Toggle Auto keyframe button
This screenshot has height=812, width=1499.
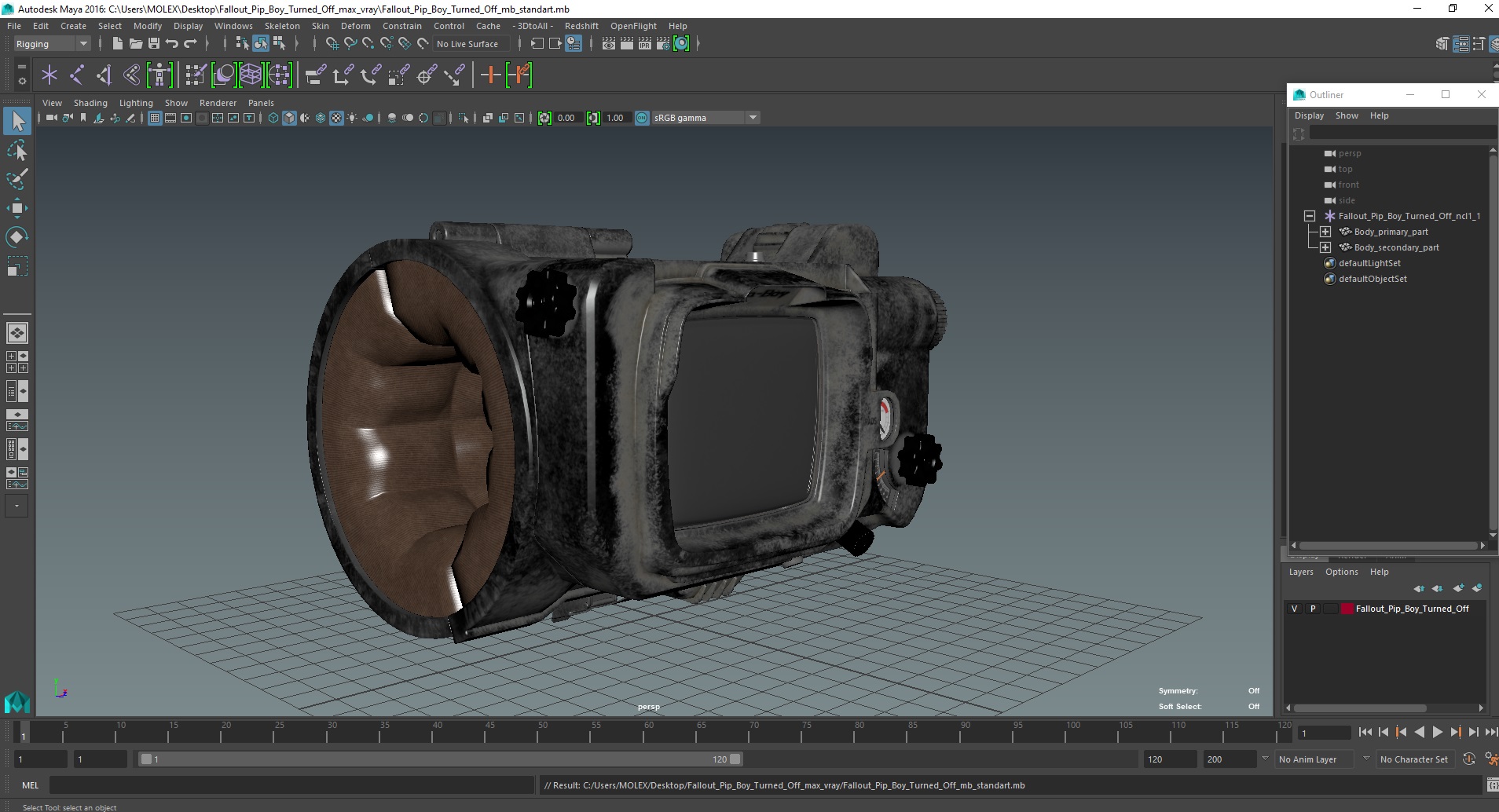pos(1469,759)
